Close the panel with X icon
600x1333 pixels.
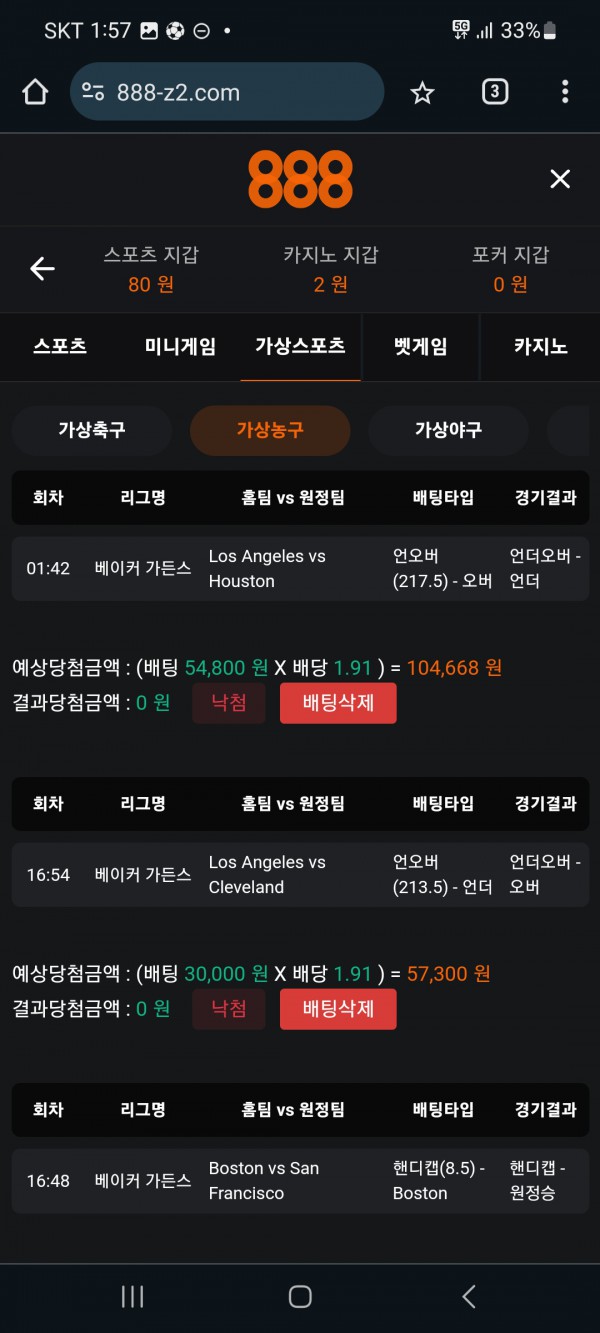pyautogui.click(x=560, y=179)
